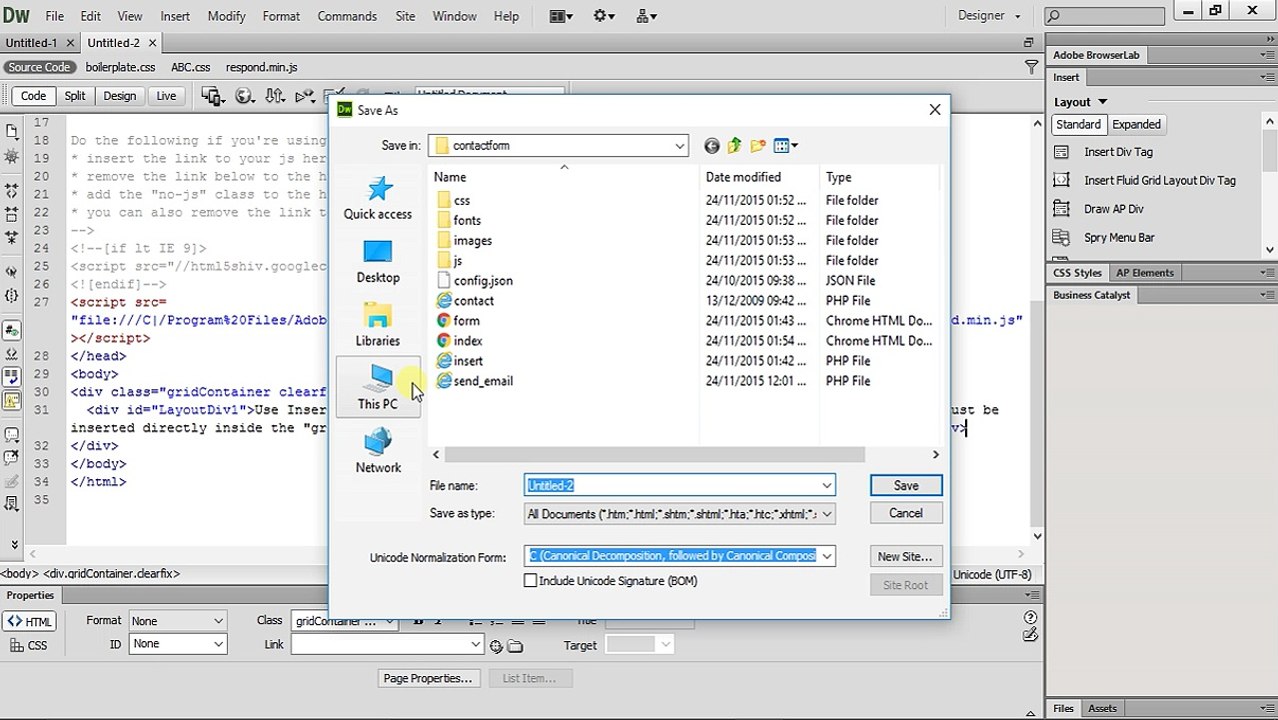Click the Select Parent Tag icon in coding toolbar

tap(12, 271)
